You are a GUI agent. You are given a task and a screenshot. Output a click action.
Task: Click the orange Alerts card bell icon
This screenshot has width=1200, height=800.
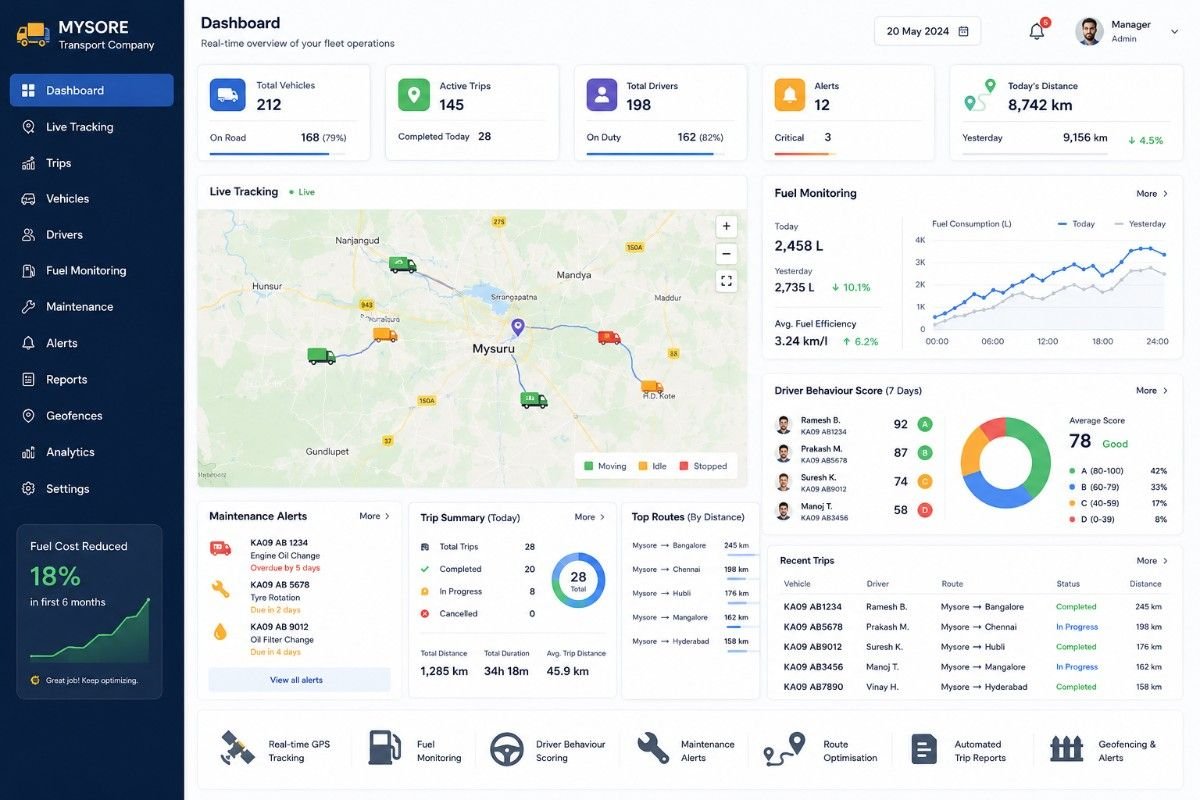790,95
